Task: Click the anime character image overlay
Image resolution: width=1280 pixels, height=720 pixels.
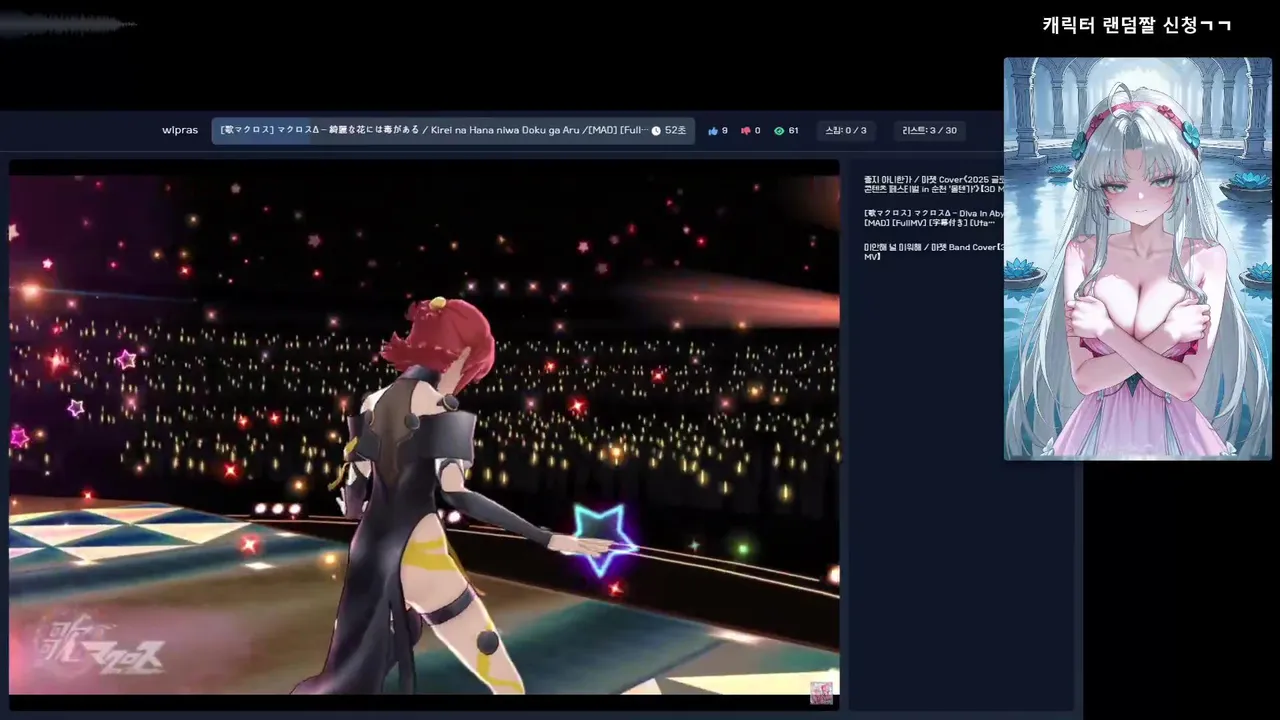Action: click(x=1138, y=259)
